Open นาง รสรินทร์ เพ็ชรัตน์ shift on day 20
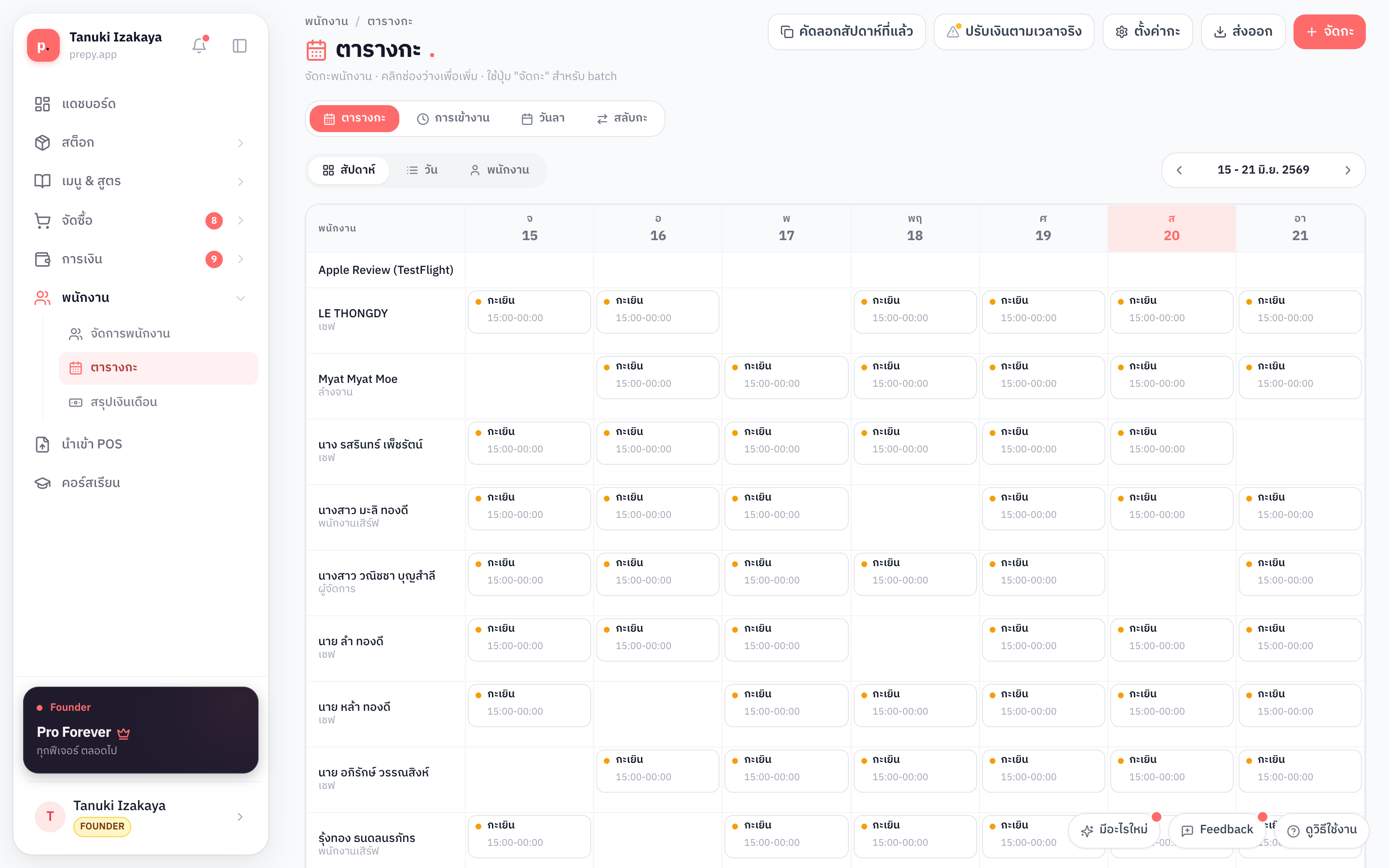Image resolution: width=1389 pixels, height=868 pixels. coord(1171,443)
